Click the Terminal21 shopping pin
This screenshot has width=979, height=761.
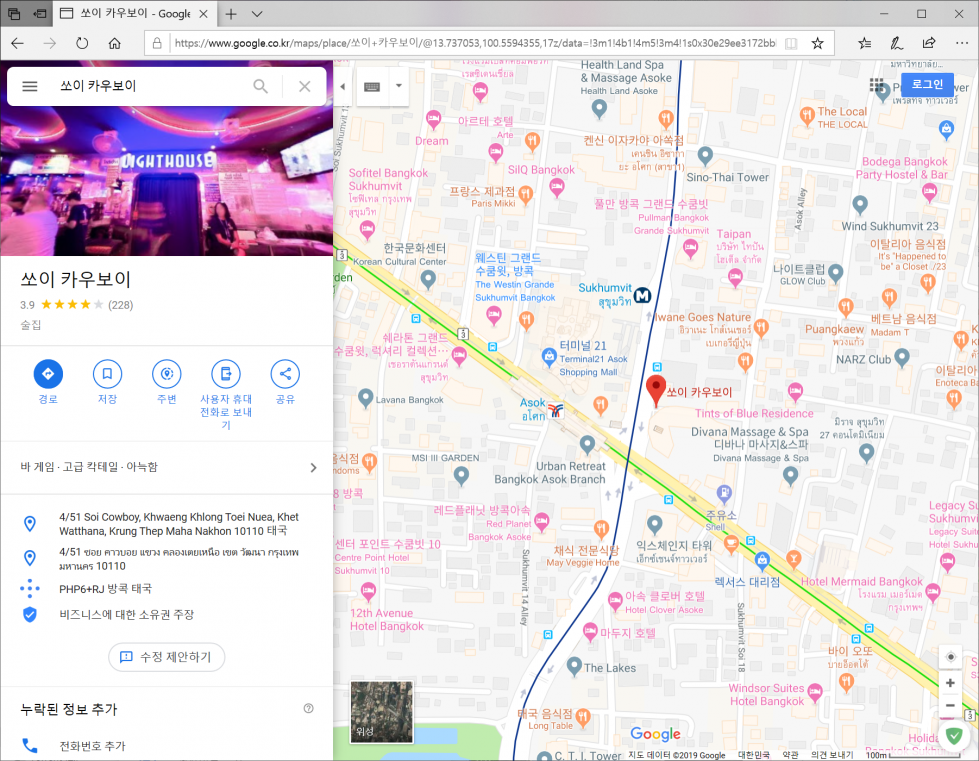pos(549,356)
